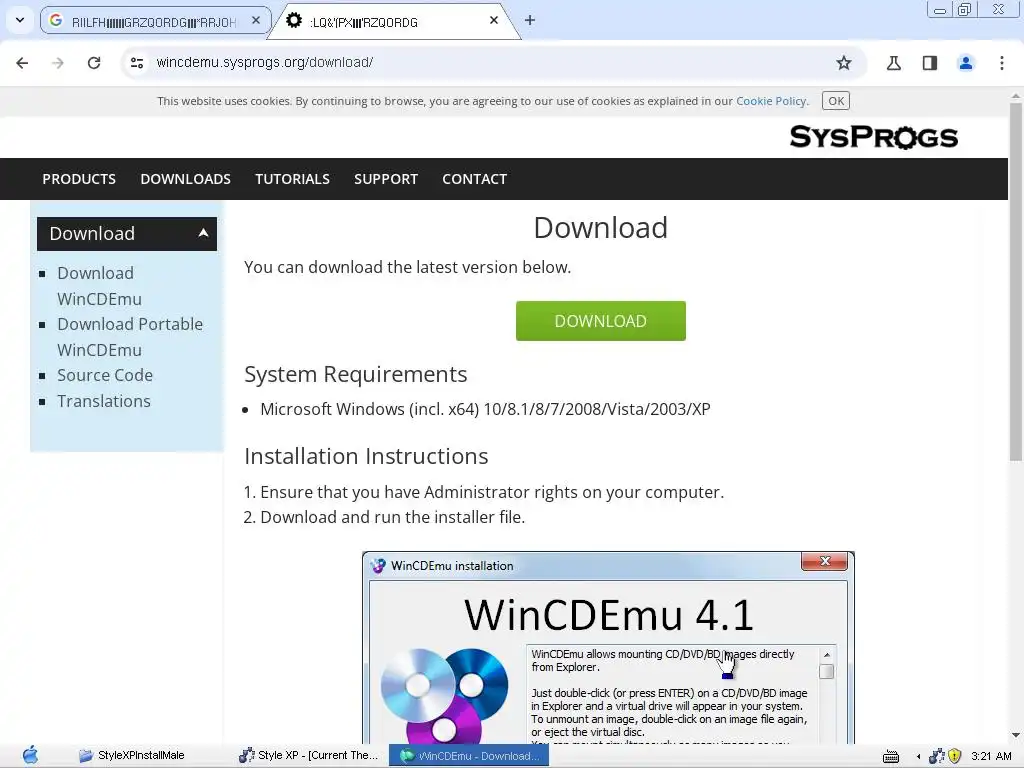
Task: Open the SUPPORT menu
Action: click(386, 179)
